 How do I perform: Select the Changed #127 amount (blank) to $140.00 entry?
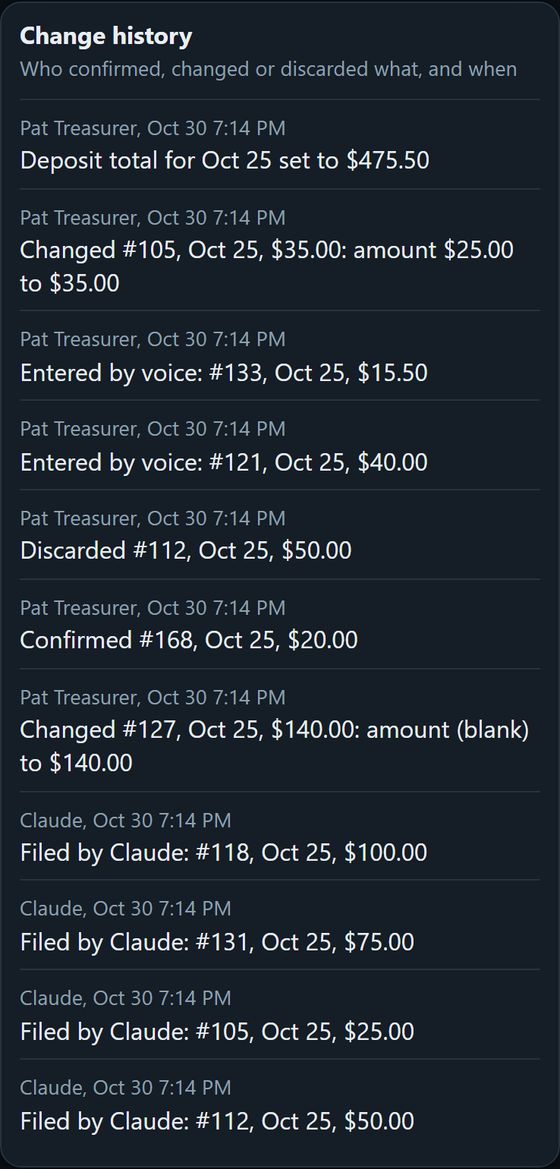click(280, 730)
